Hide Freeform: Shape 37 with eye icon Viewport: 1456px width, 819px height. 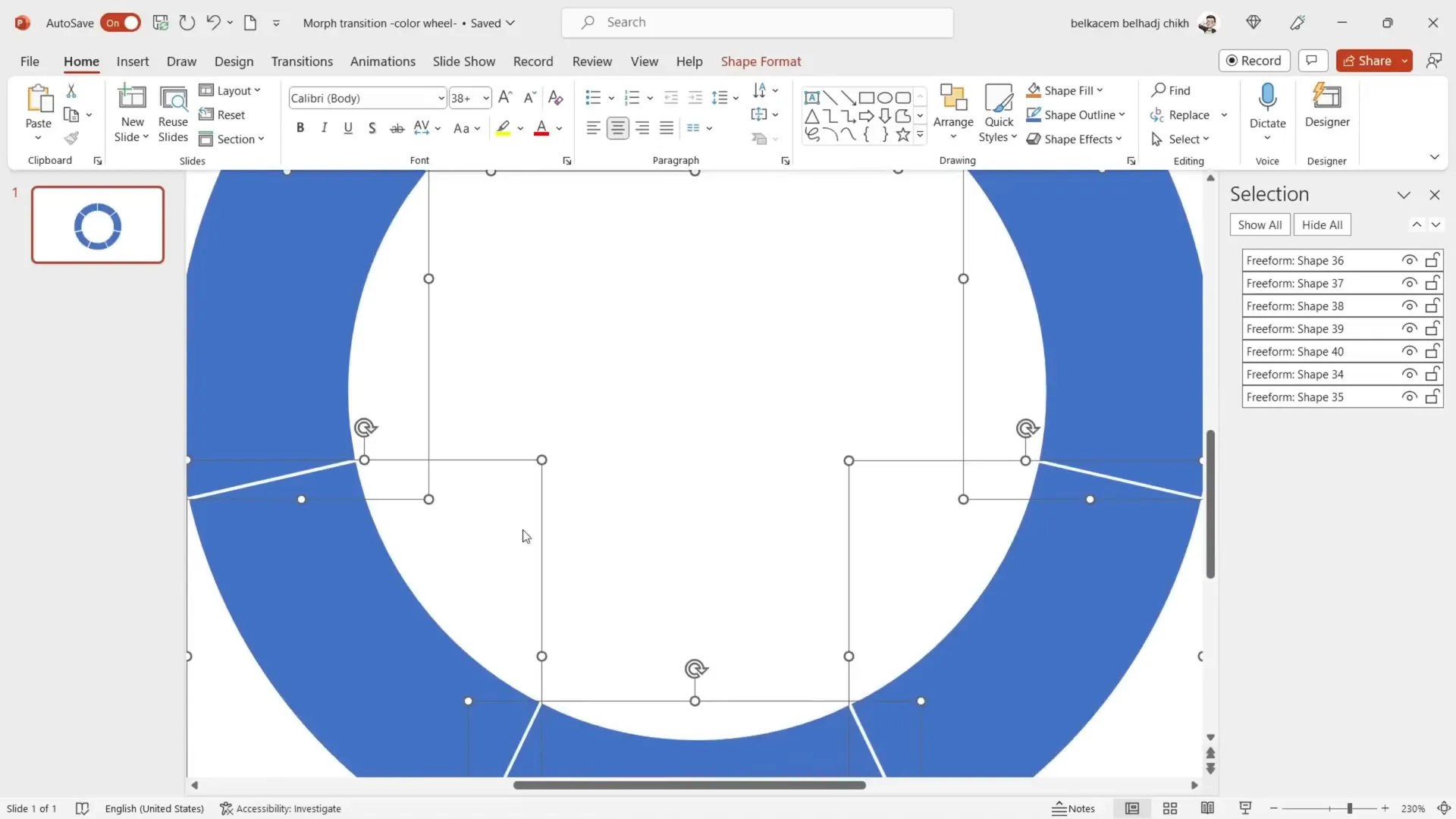coord(1409,283)
